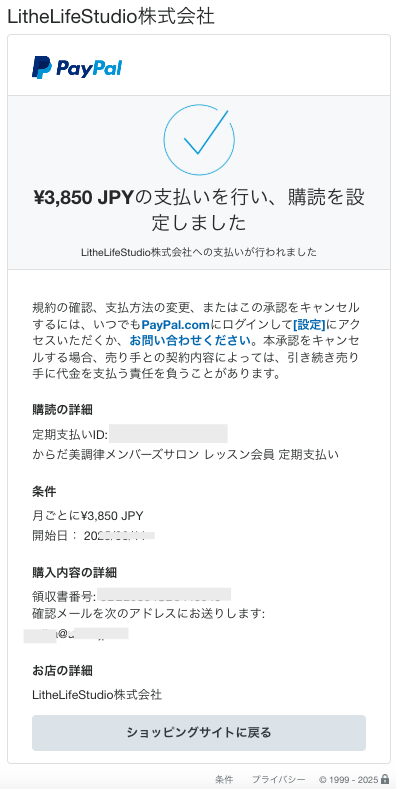Viewport: 396px width, 789px height.
Task: Open the プライバシー privacy link in the footer
Action: coord(278,779)
